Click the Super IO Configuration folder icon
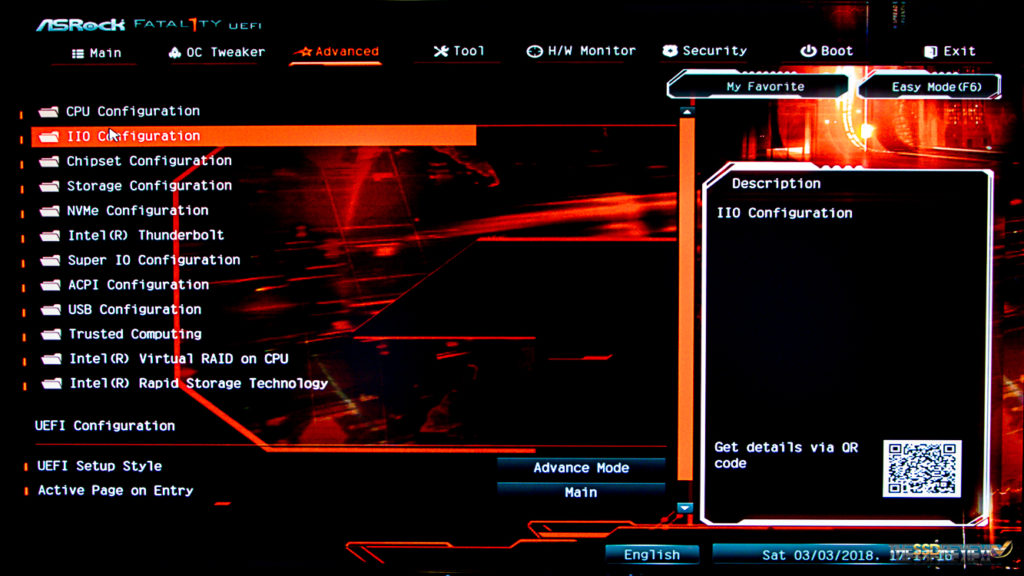Image resolution: width=1024 pixels, height=576 pixels. pyautogui.click(x=50, y=261)
